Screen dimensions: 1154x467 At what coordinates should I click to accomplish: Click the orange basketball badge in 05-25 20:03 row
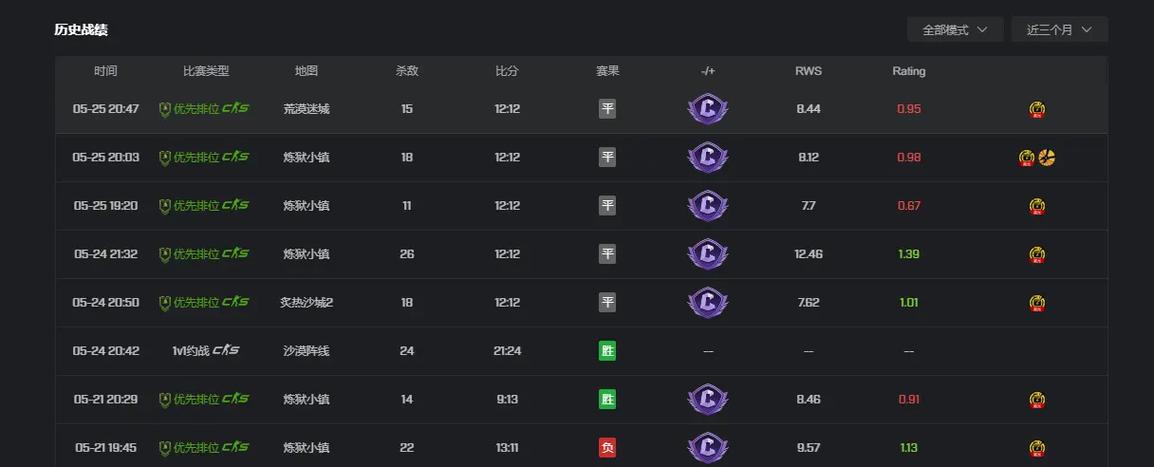[x=1047, y=157]
